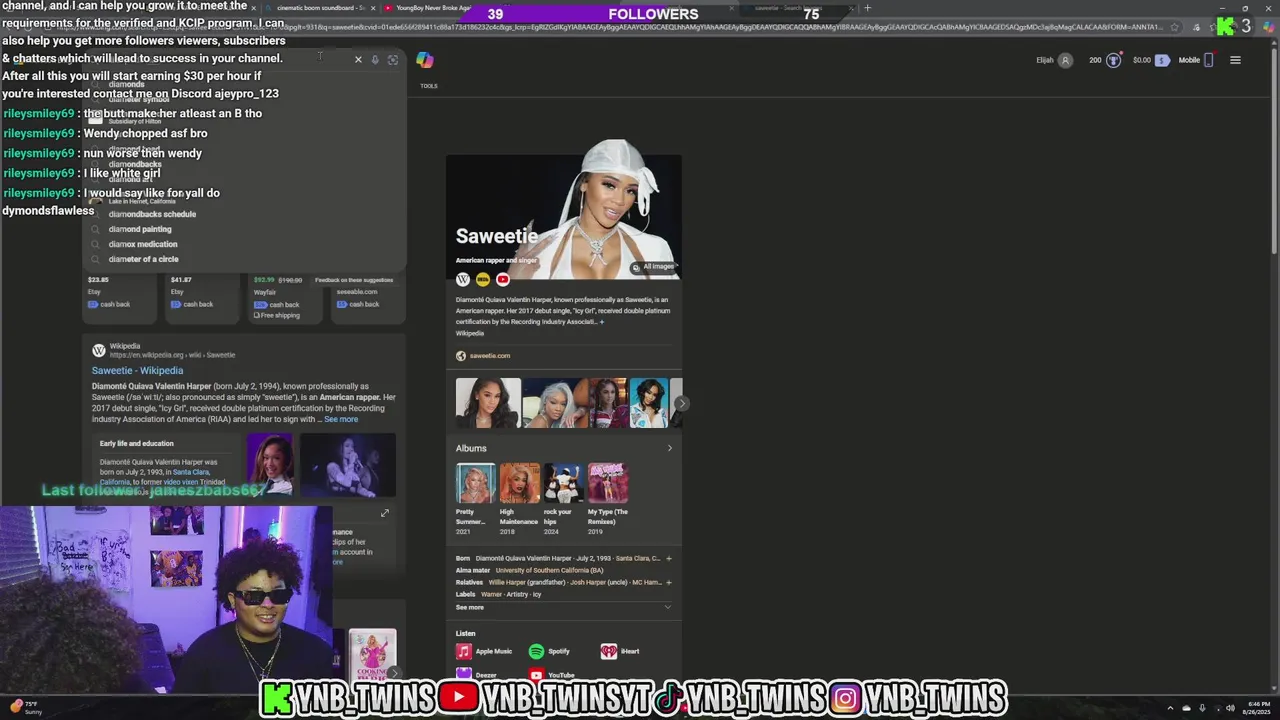
Task: Click the Elijah account avatar icon
Action: [1065, 60]
